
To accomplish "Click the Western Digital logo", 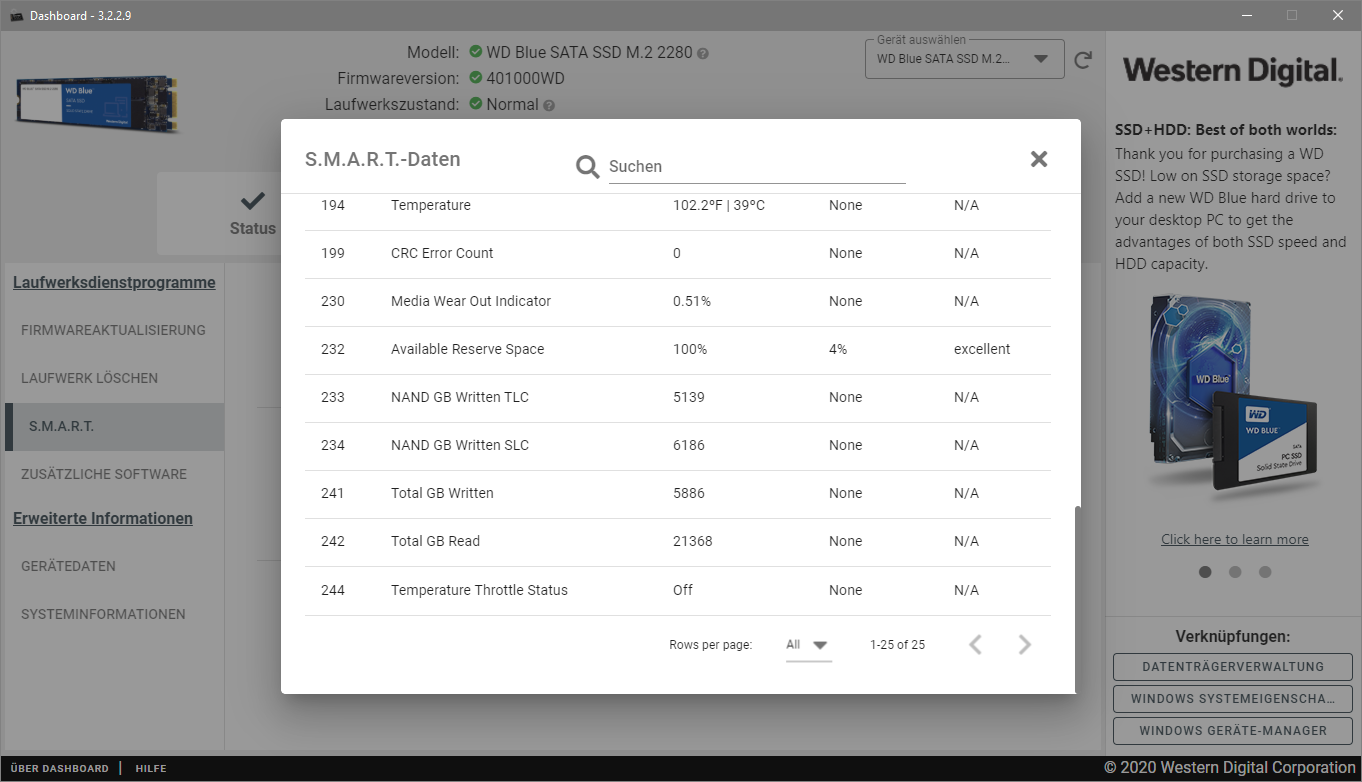I will (x=1233, y=71).
